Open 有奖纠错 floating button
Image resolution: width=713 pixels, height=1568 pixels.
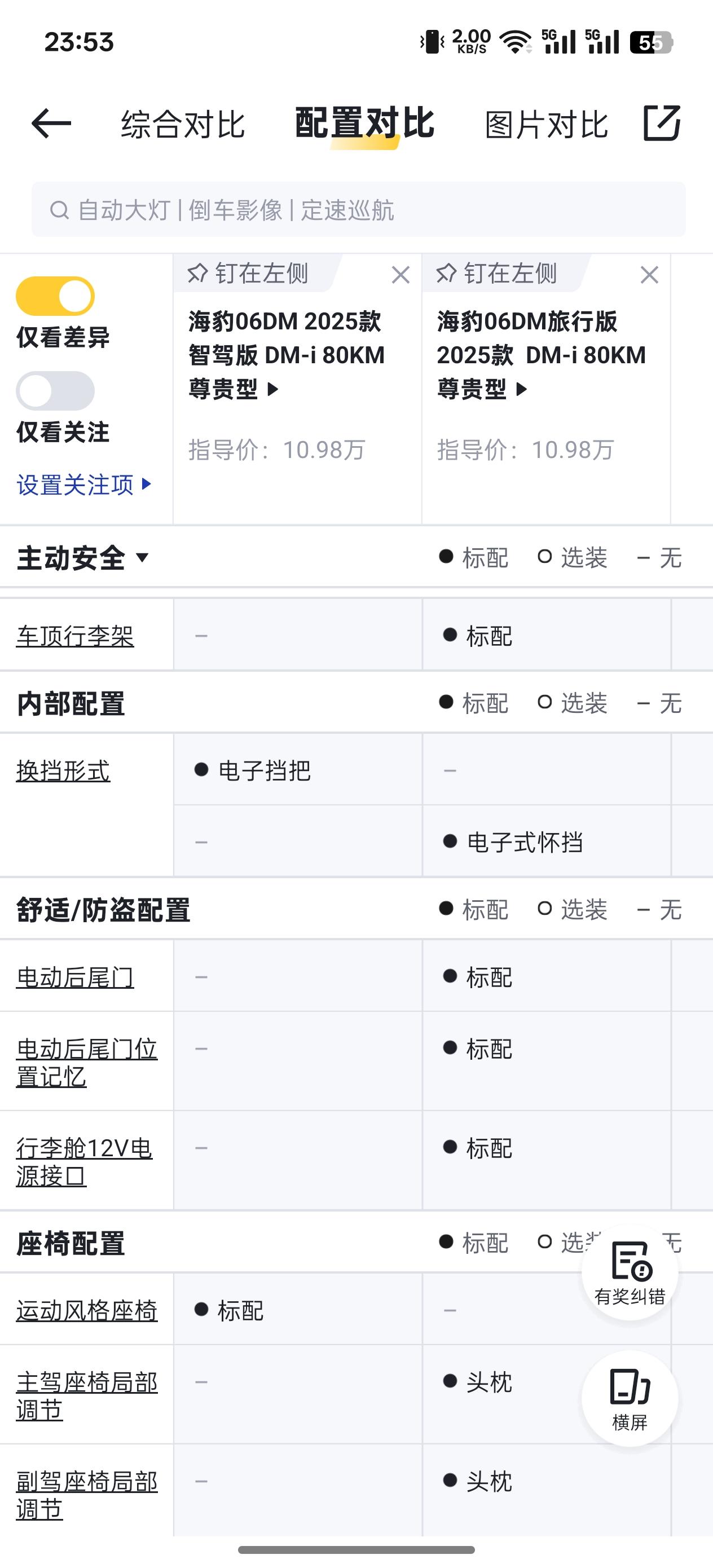[x=630, y=1272]
